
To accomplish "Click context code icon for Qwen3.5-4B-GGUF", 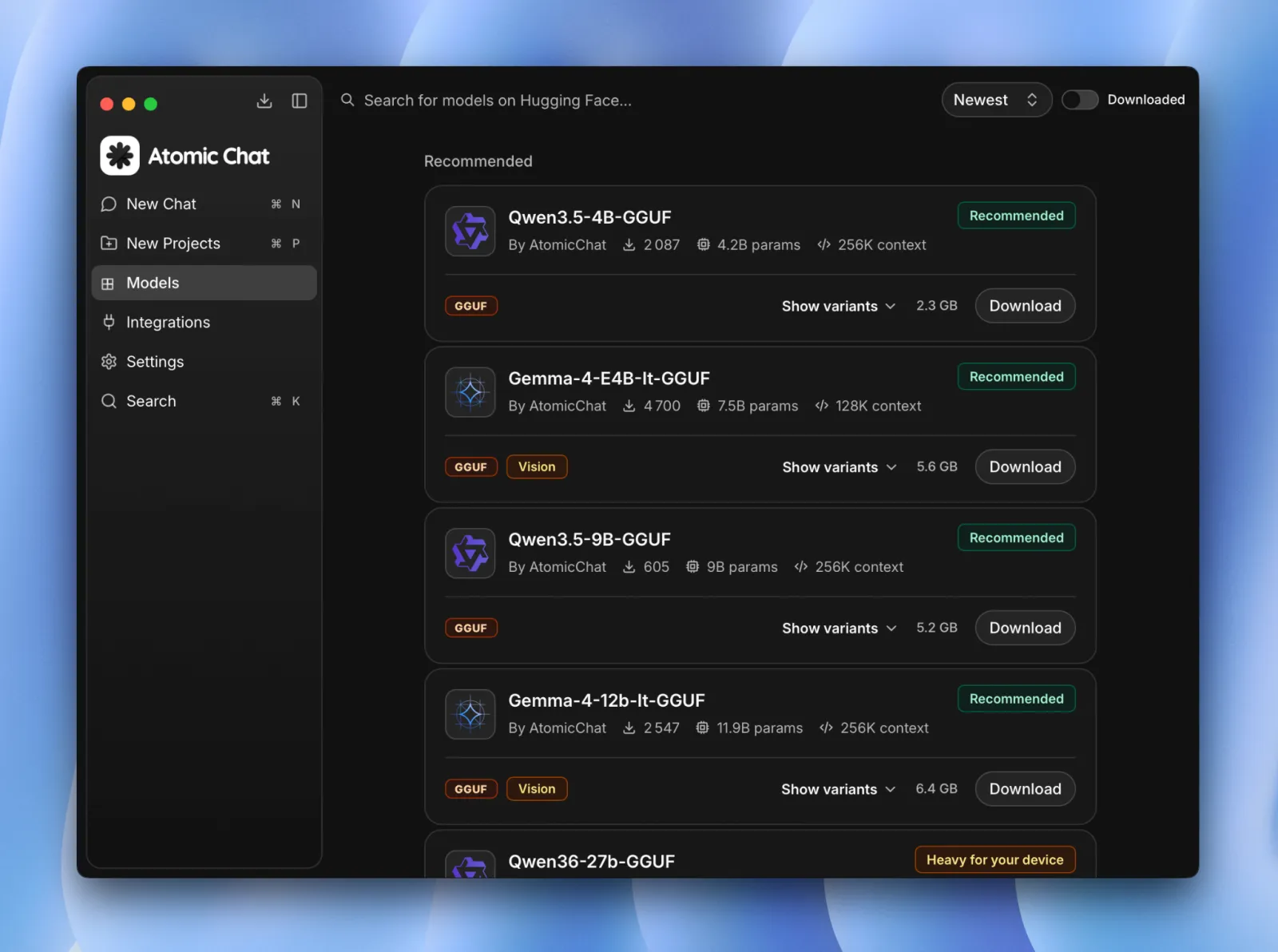I will point(824,244).
